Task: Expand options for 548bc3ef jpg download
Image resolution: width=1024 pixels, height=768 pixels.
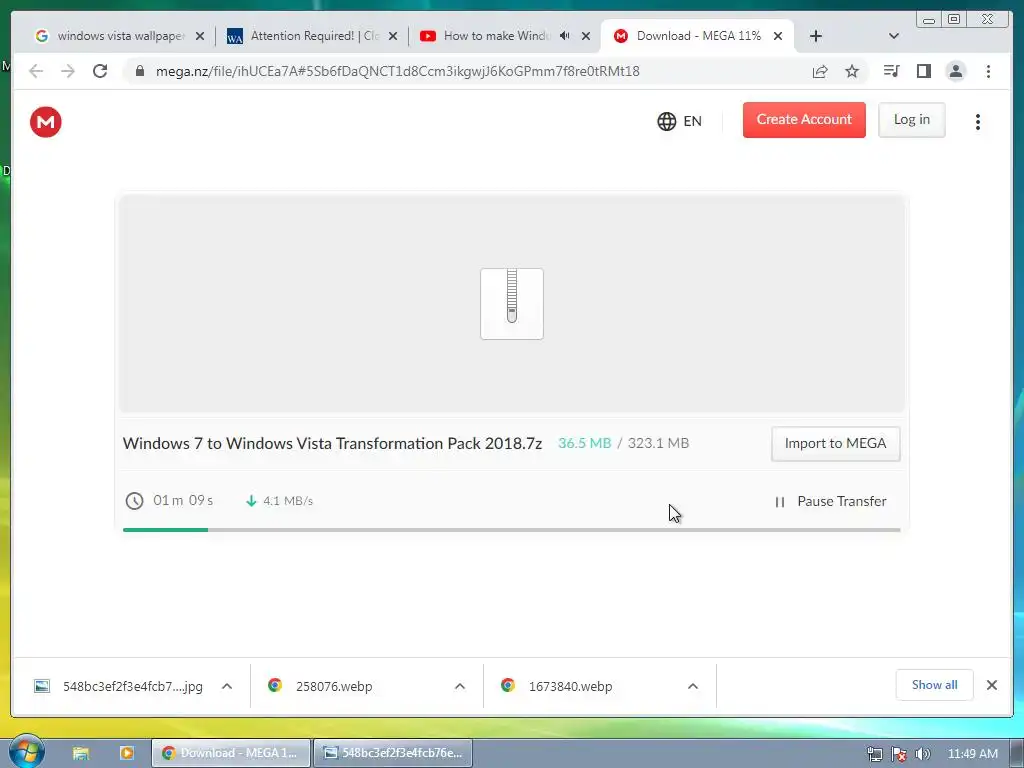Action: click(x=227, y=686)
